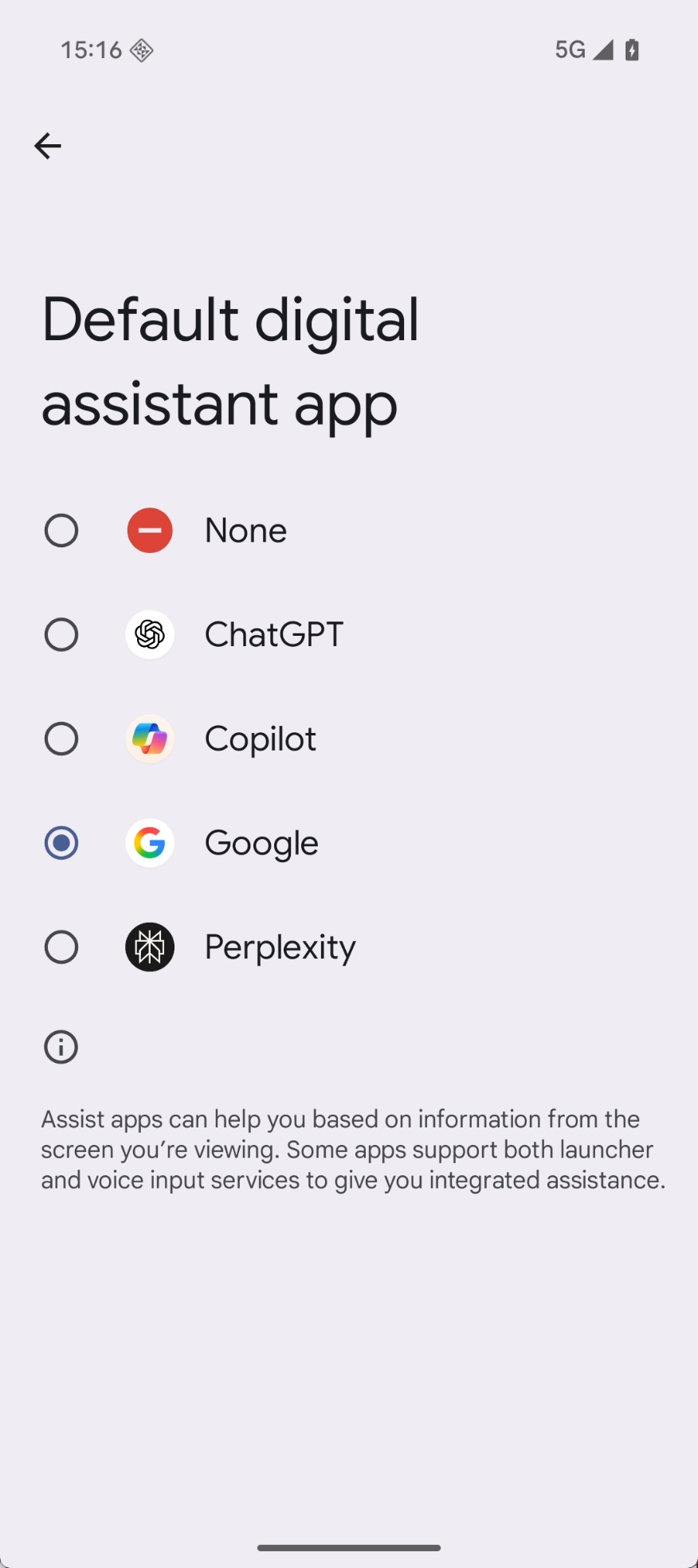
Task: Choose the ChatGPT text label
Action: pos(274,635)
